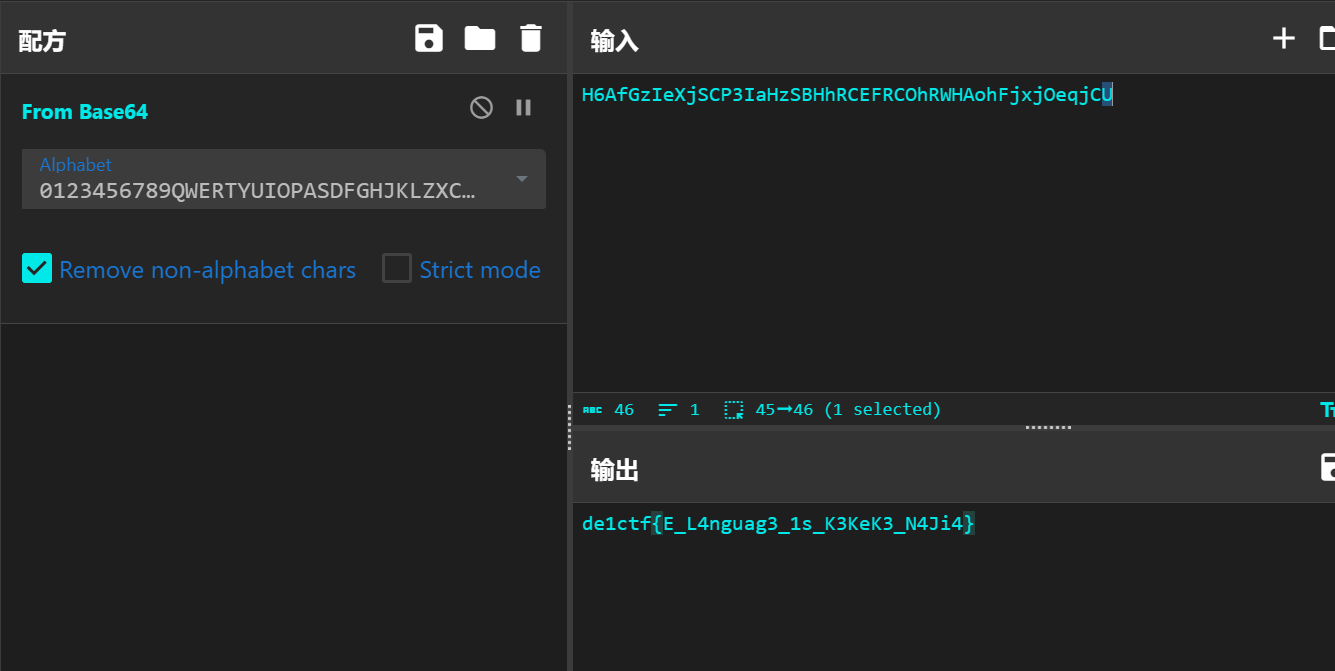This screenshot has height=671, width=1335.
Task: Disable the From Base64 operation
Action: pyautogui.click(x=481, y=107)
